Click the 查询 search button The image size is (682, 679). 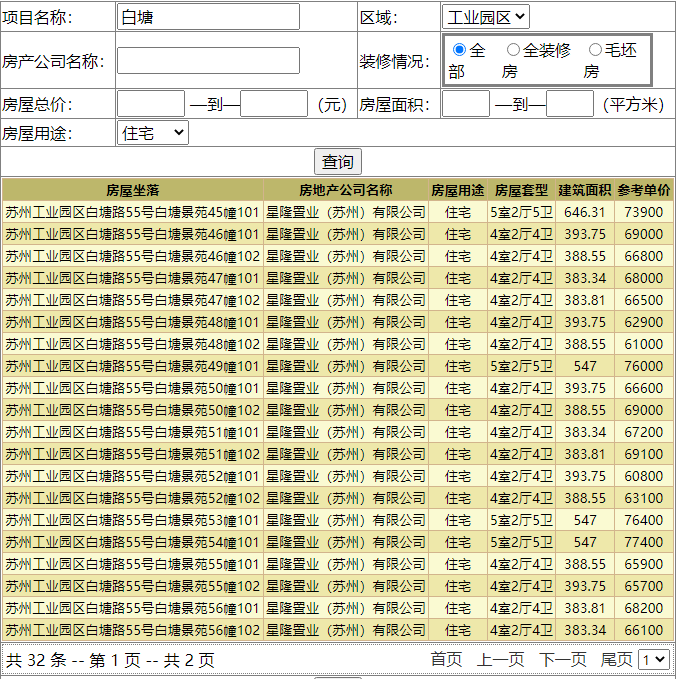338,162
